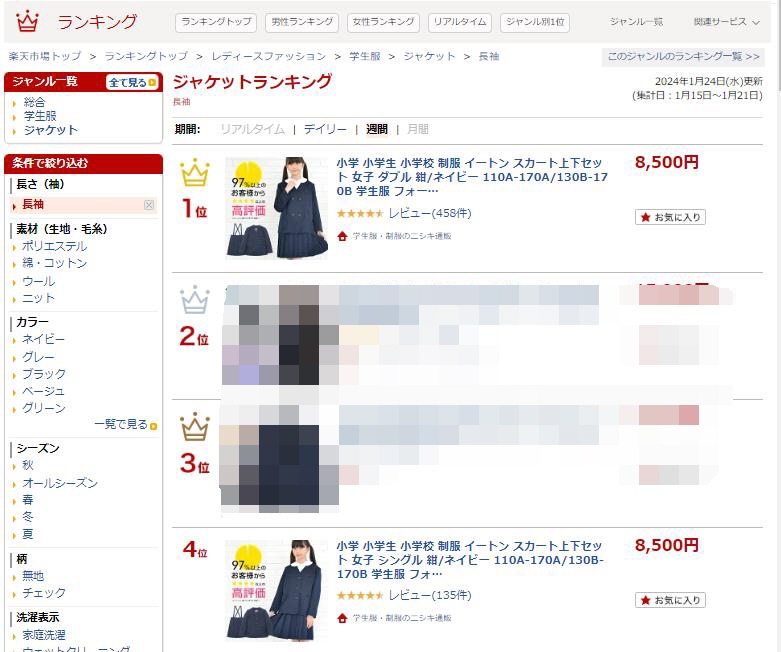The image size is (781, 652).
Task: Remove the 長袖 filter with its x icon
Action: pos(149,205)
